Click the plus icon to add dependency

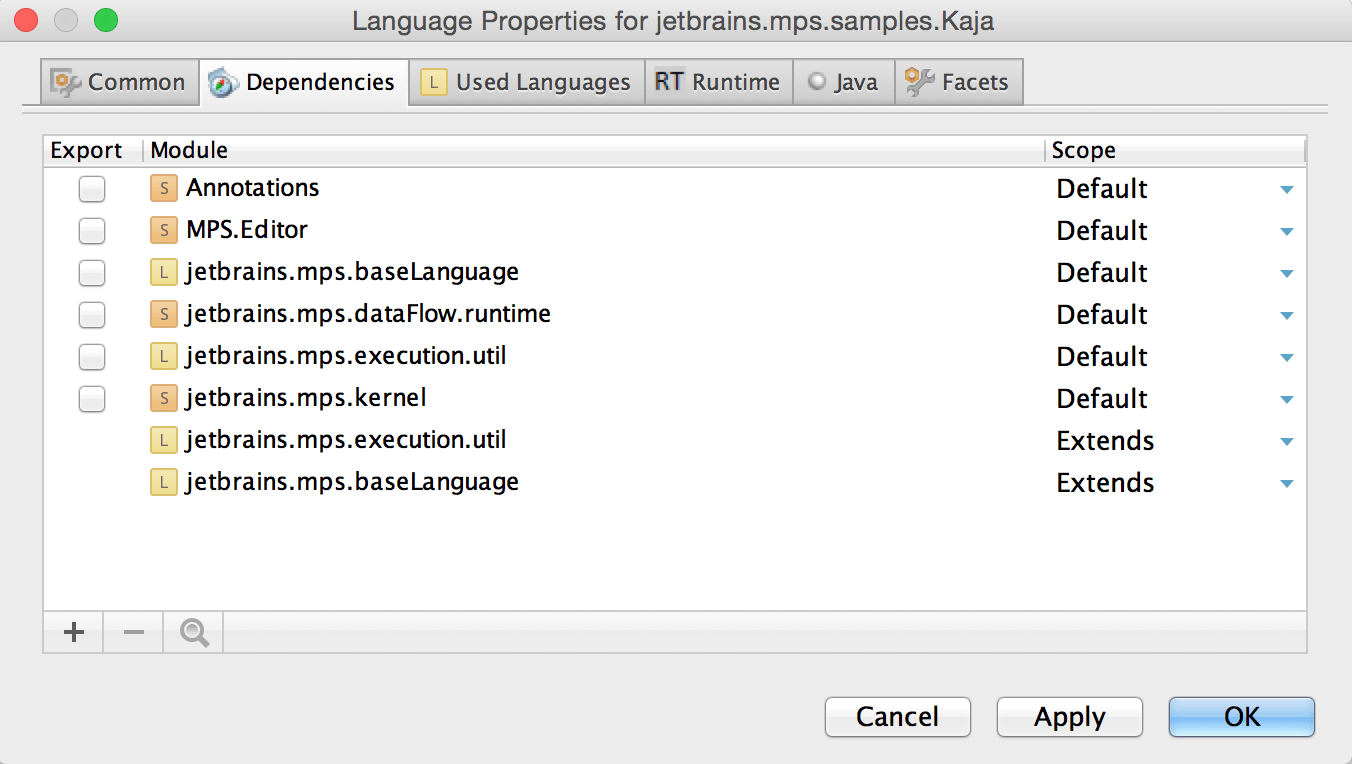click(72, 632)
